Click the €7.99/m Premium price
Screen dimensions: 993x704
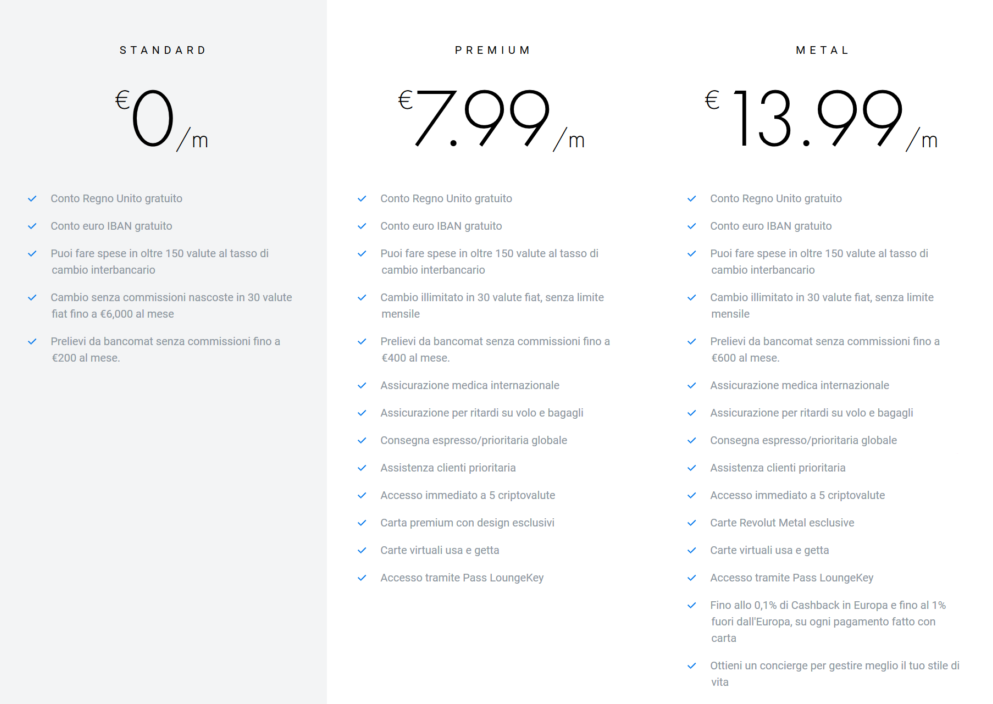point(491,120)
